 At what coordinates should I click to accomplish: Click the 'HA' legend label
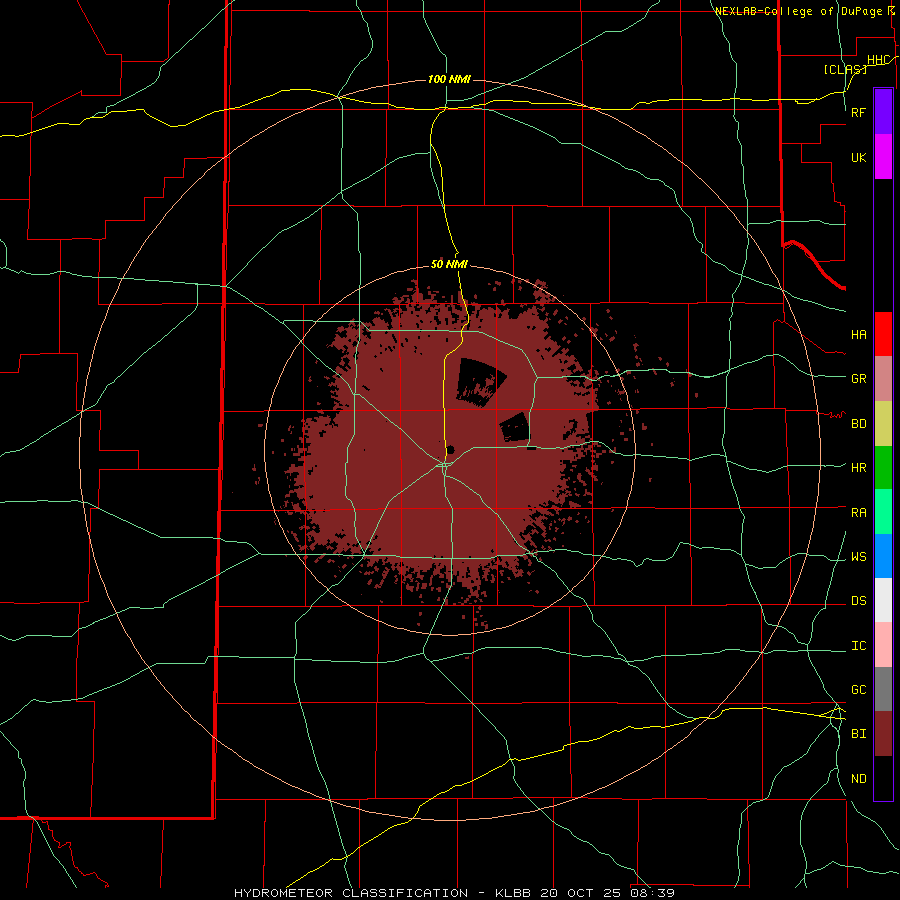pyautogui.click(x=858, y=335)
